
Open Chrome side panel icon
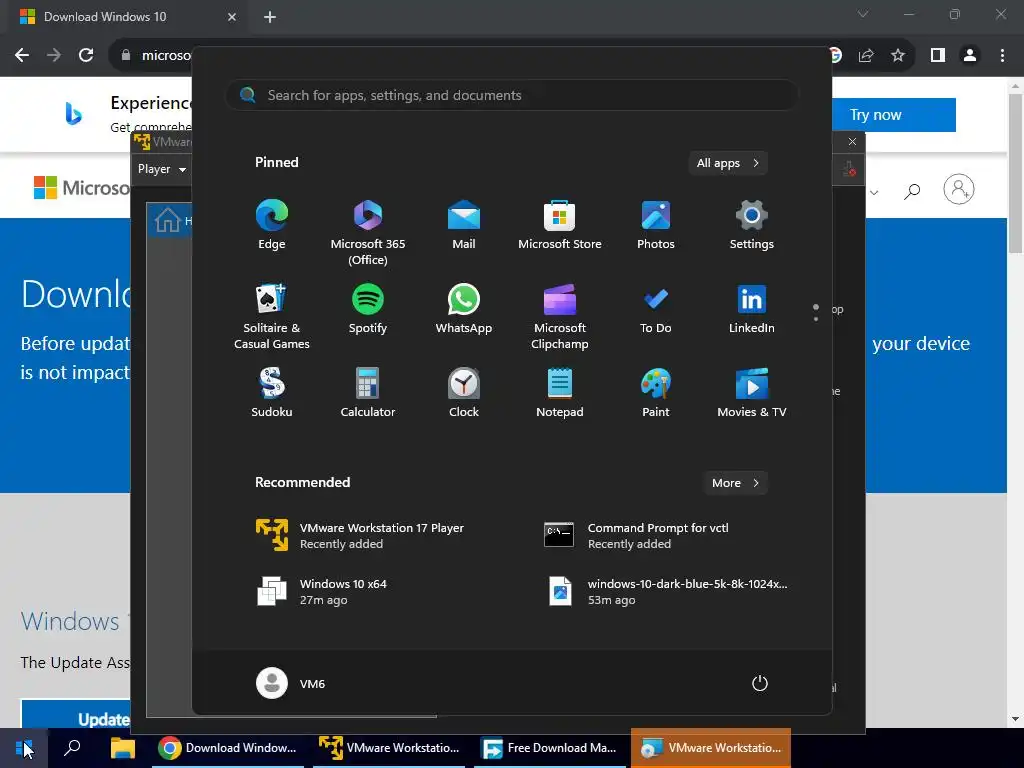pos(938,56)
